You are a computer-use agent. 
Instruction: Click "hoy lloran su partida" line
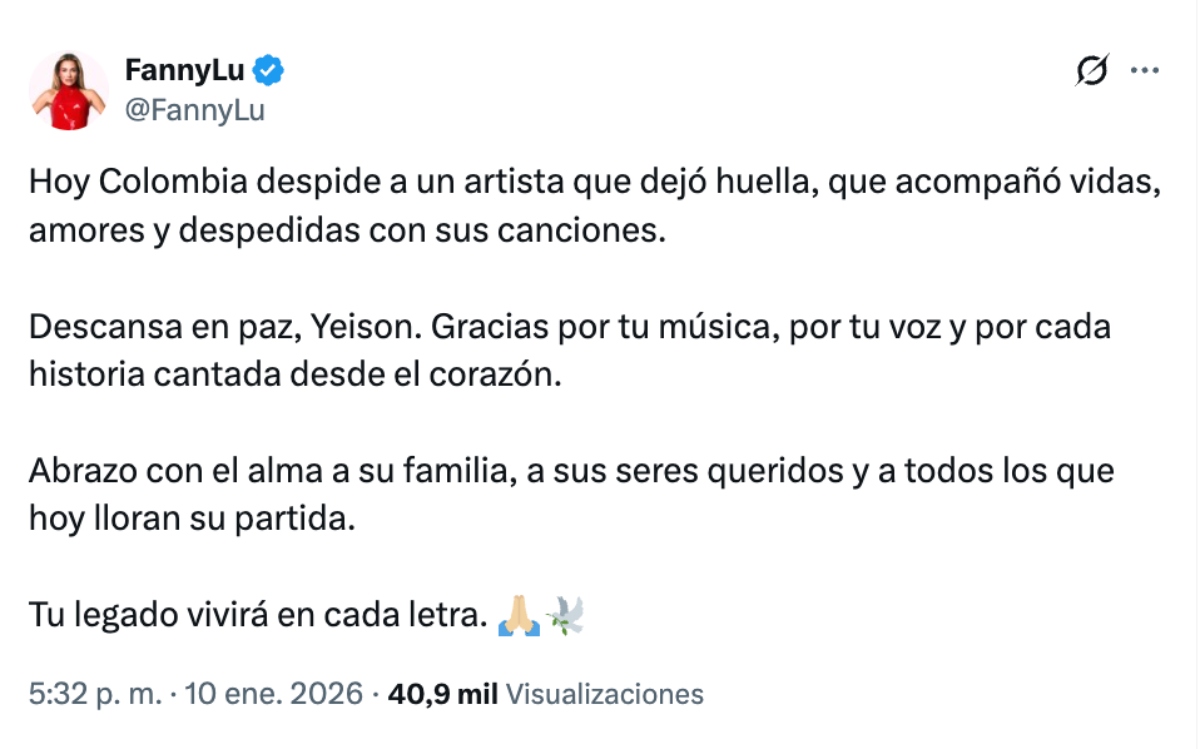pyautogui.click(x=191, y=518)
